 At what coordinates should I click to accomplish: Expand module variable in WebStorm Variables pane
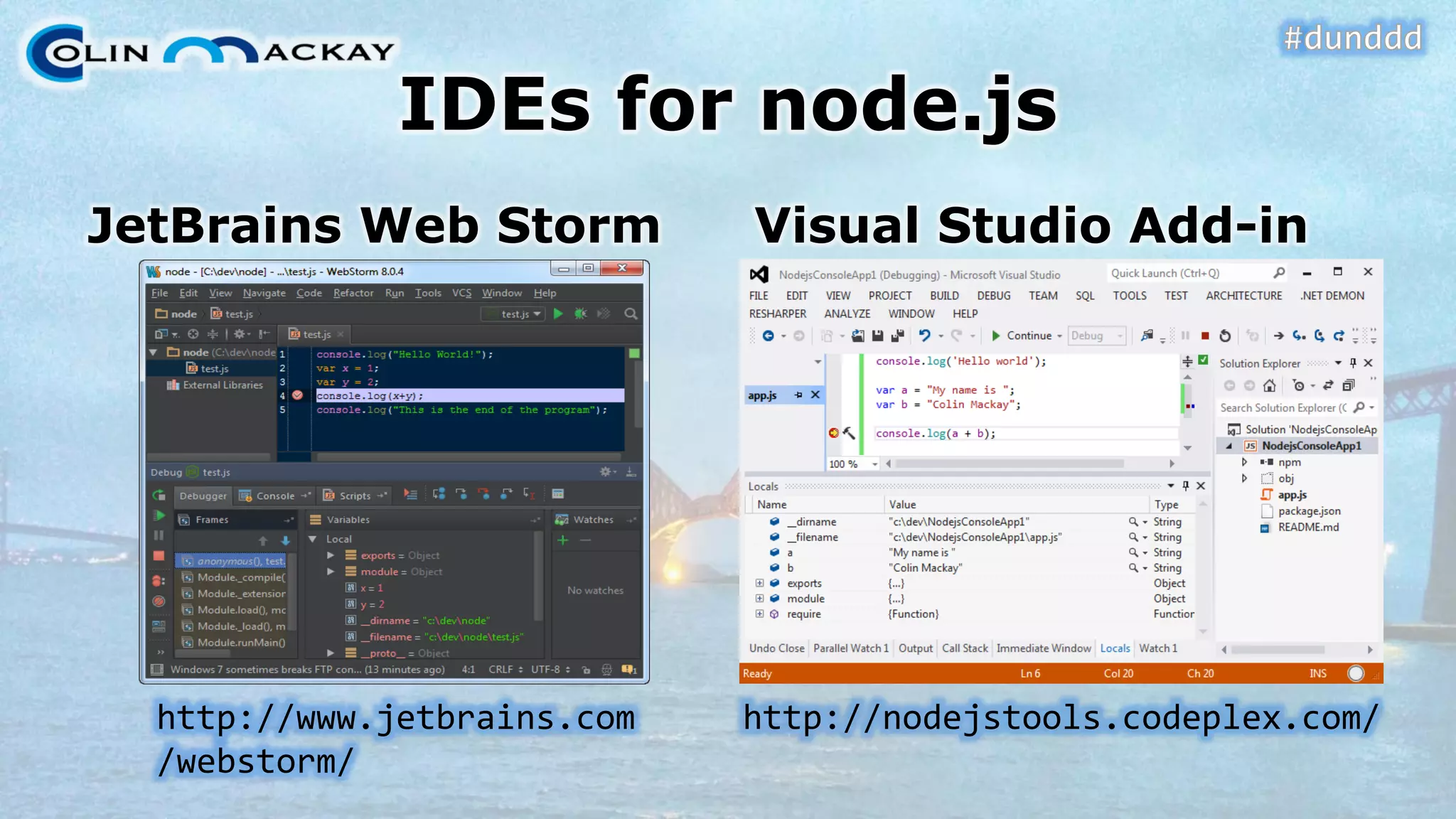pos(331,572)
